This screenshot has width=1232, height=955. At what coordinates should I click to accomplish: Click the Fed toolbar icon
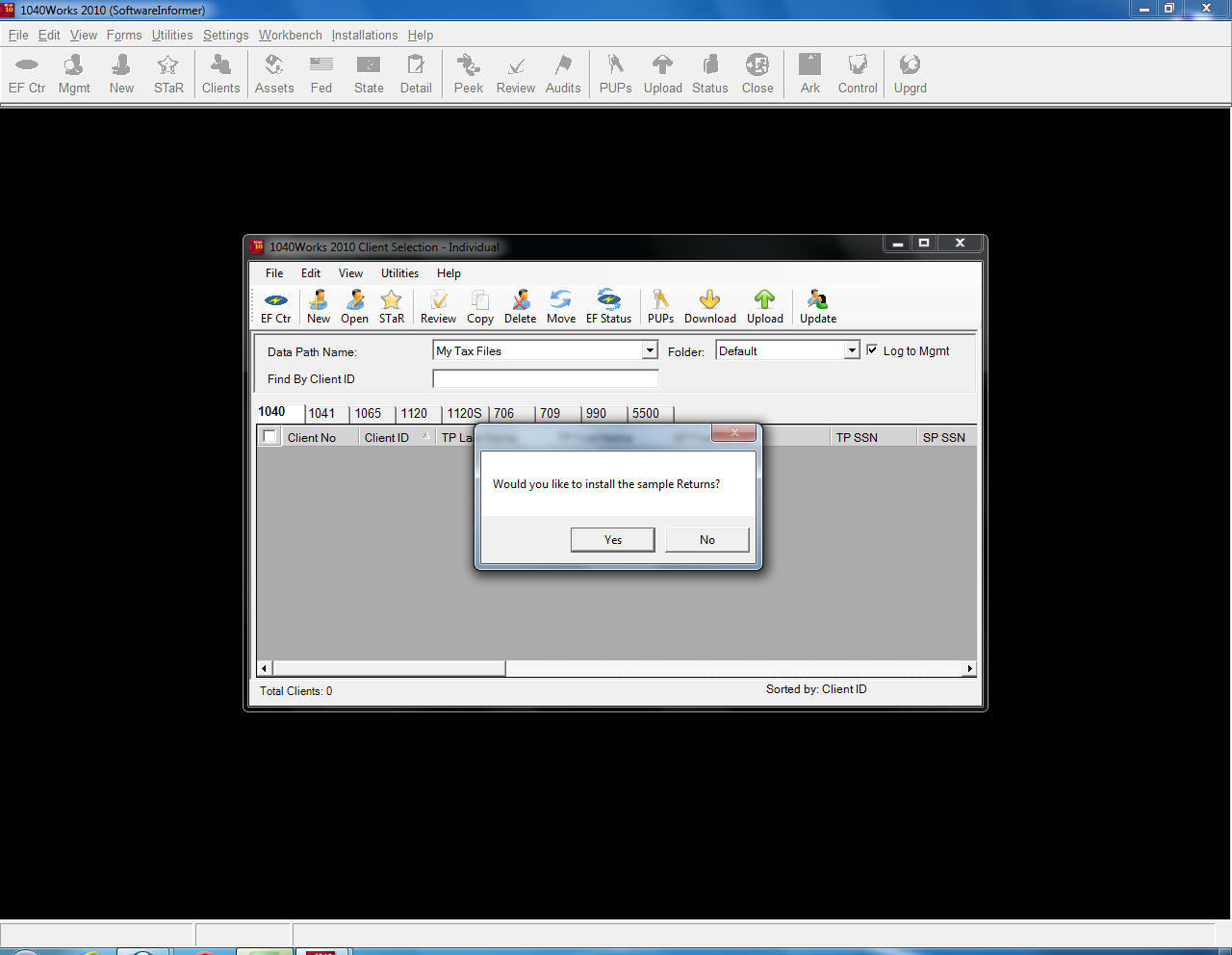pyautogui.click(x=321, y=74)
